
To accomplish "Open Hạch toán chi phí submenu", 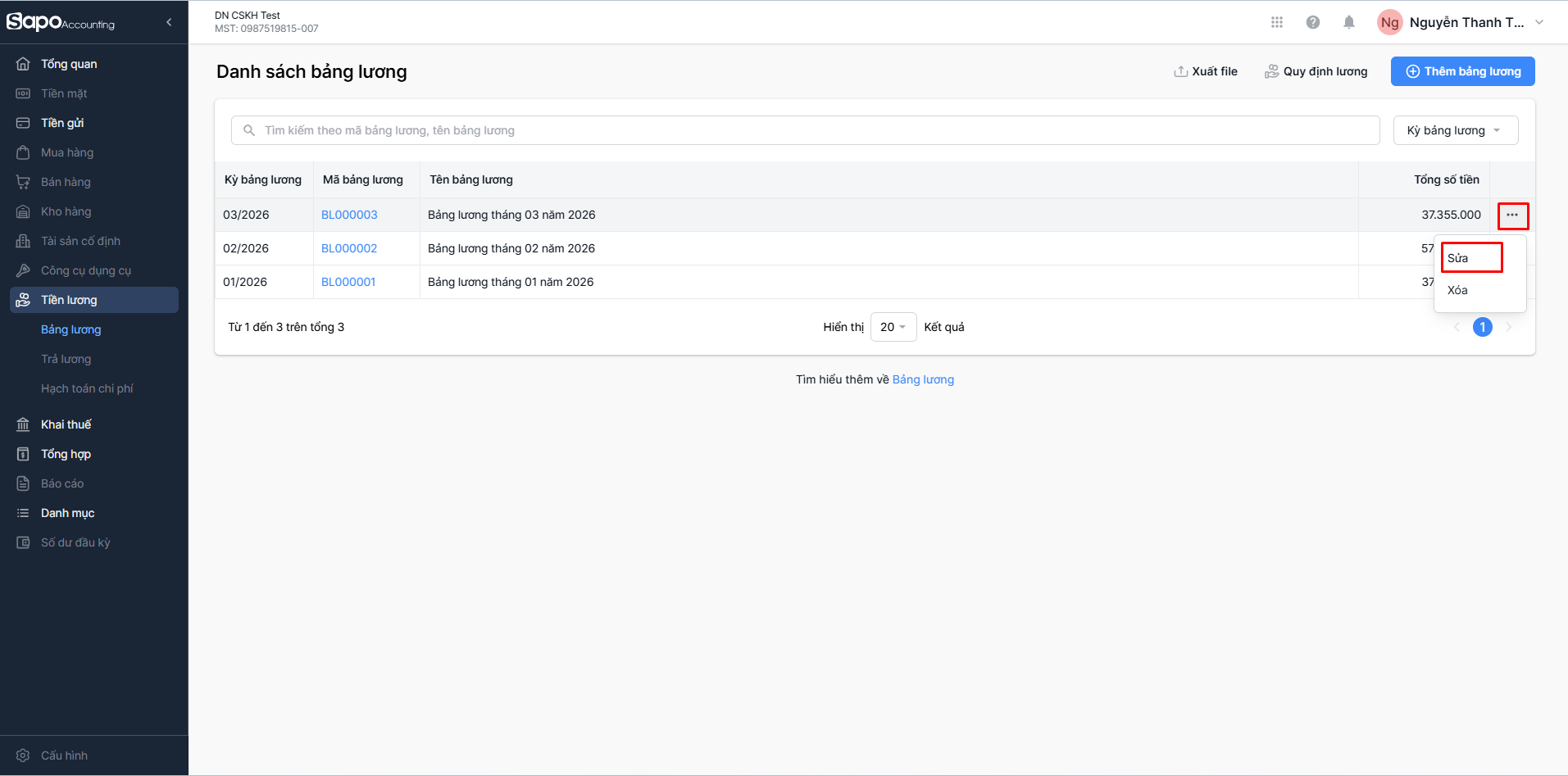I will (x=87, y=388).
